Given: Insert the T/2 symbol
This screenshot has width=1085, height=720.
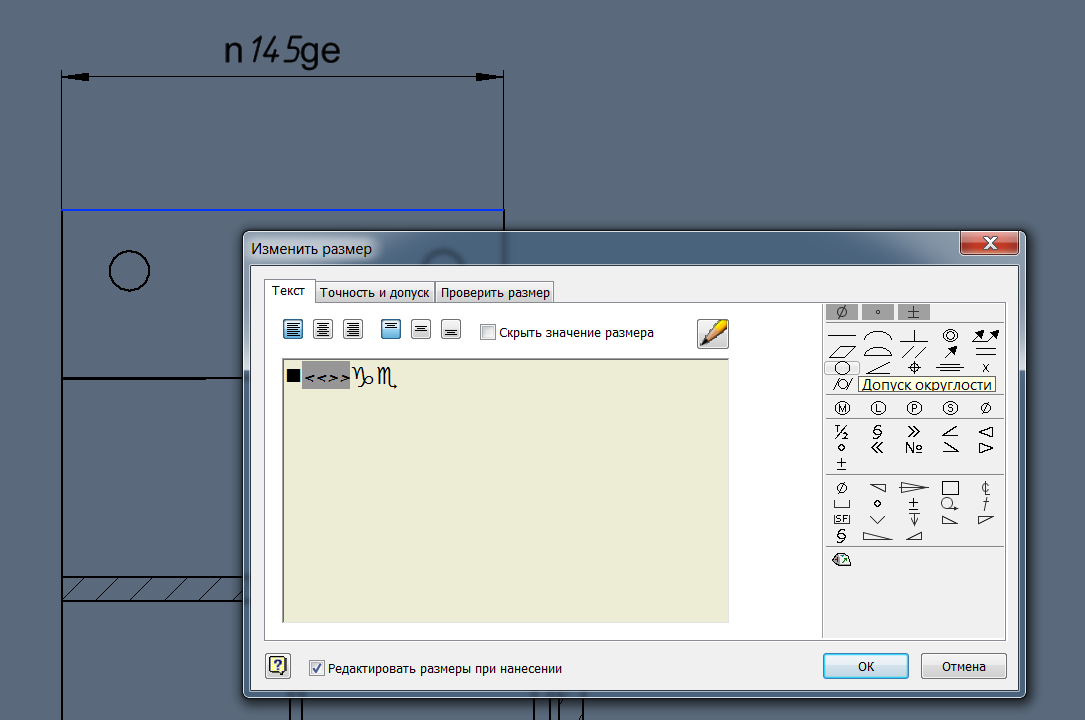Looking at the screenshot, I should coord(841,432).
